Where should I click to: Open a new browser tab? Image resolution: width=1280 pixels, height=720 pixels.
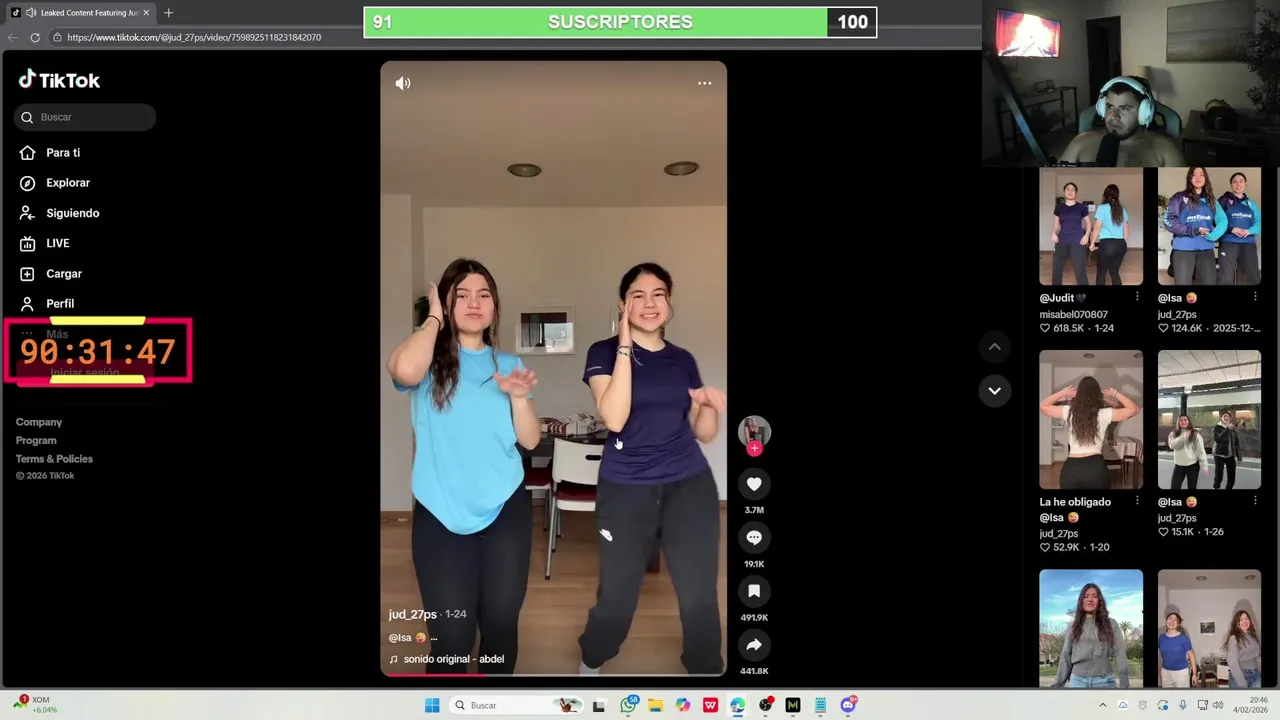[168, 13]
